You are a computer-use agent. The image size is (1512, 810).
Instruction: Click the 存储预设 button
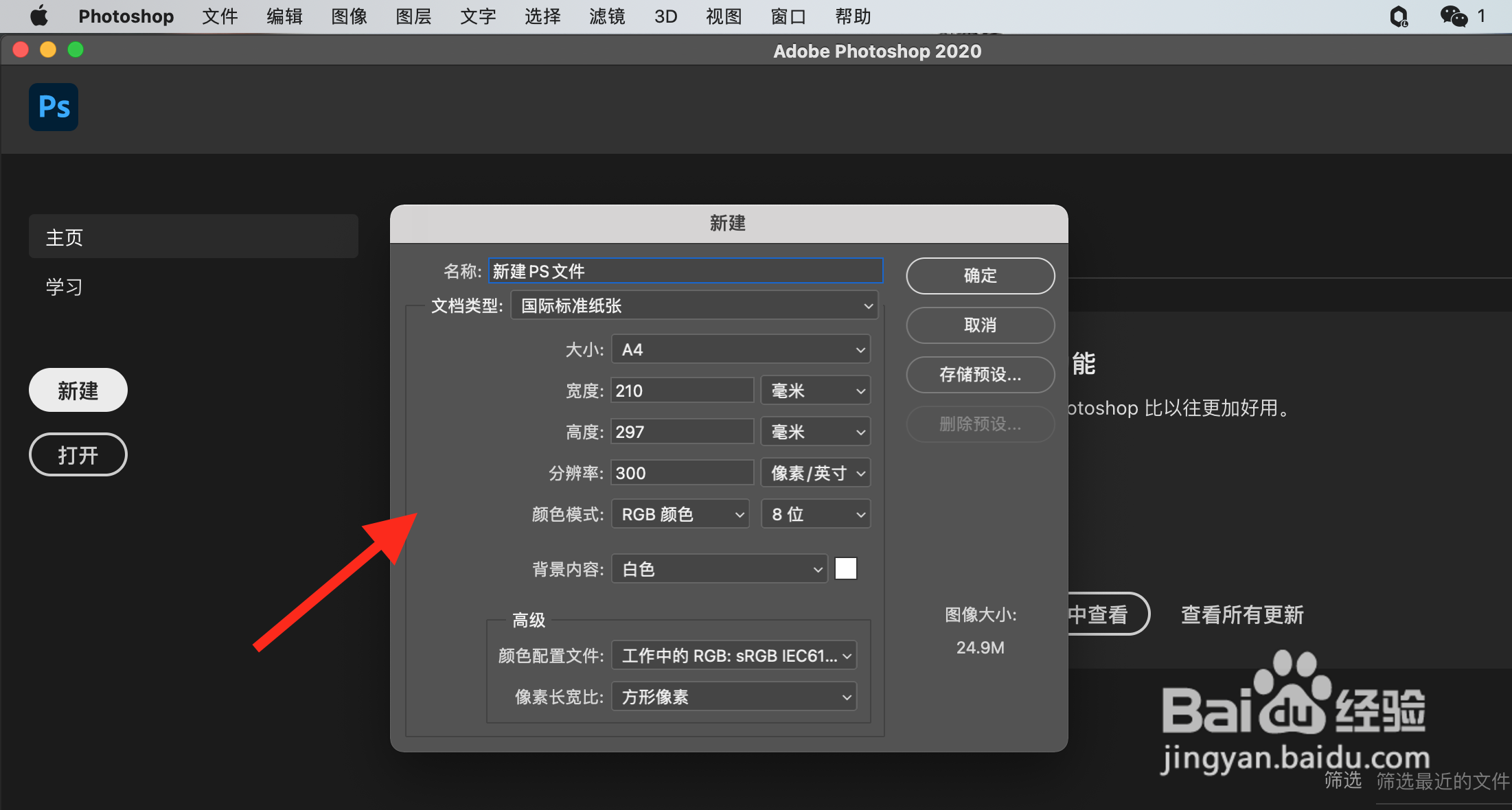click(980, 375)
